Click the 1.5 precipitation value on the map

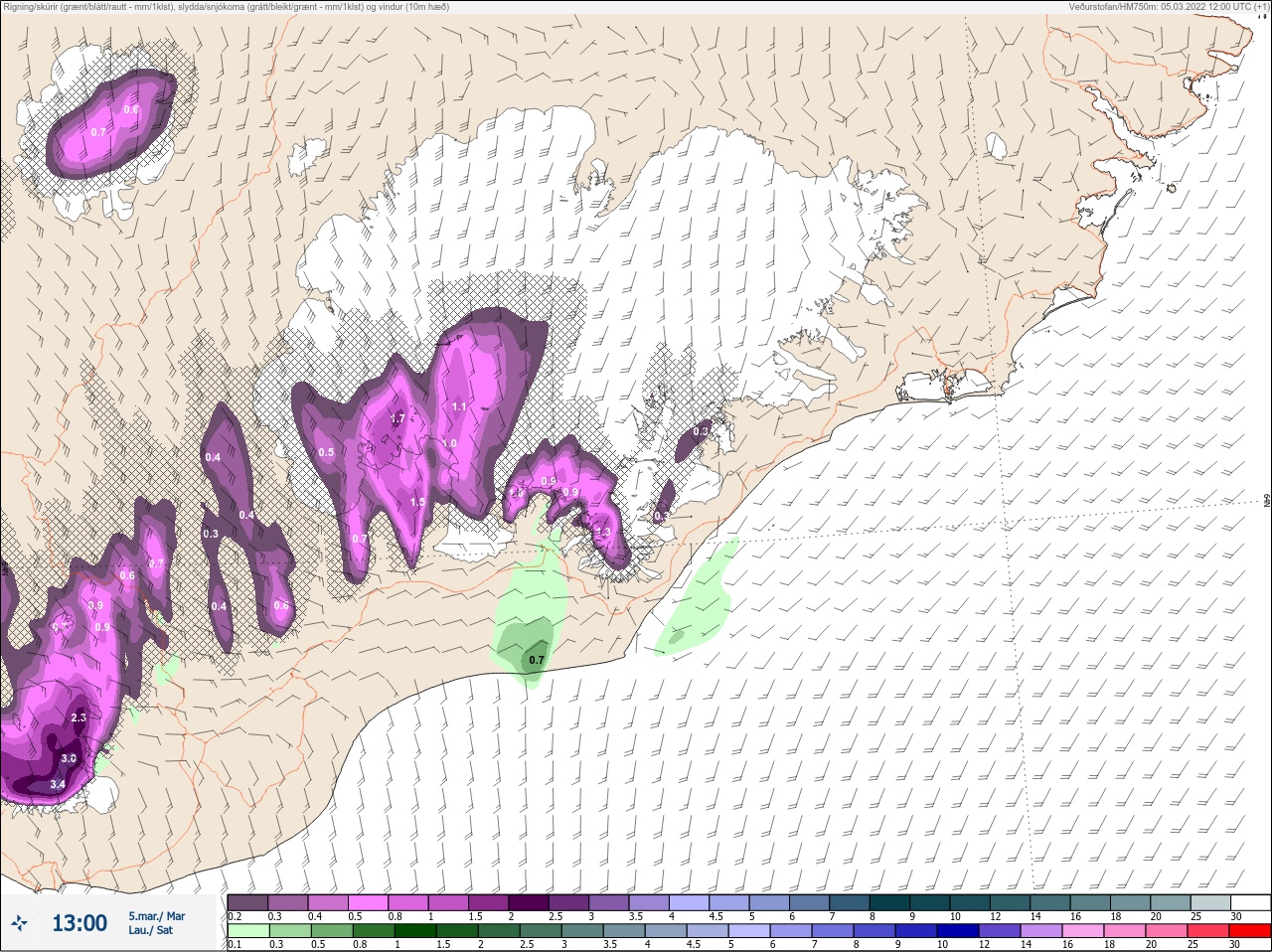[418, 502]
